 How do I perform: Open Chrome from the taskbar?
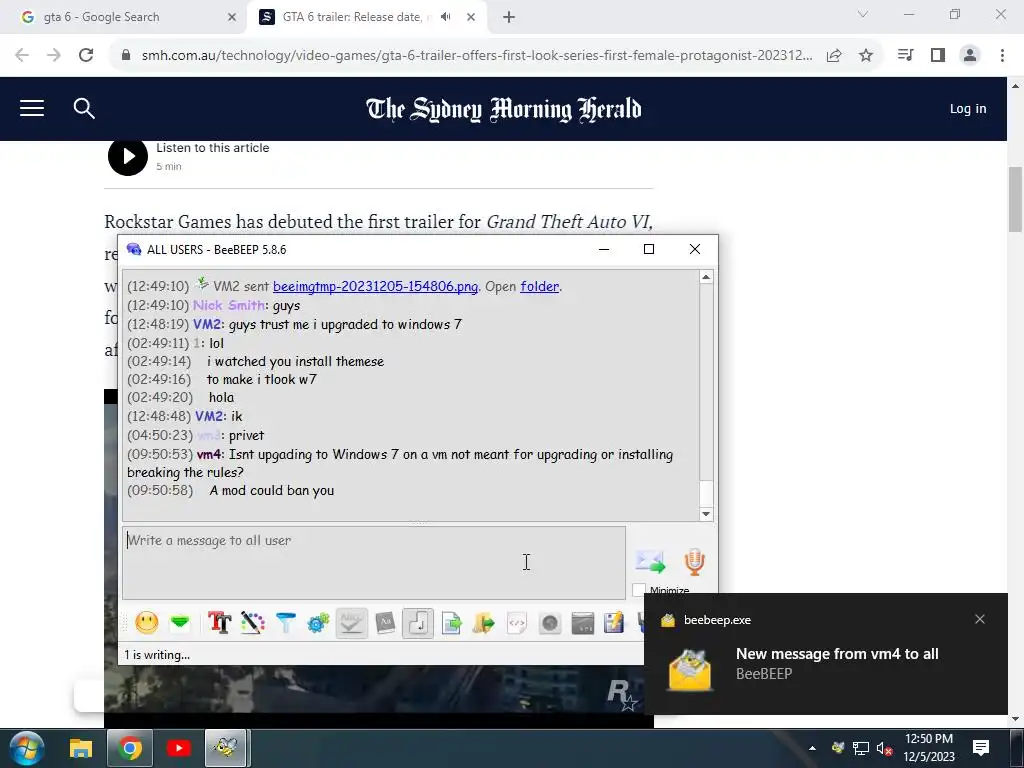tap(130, 748)
